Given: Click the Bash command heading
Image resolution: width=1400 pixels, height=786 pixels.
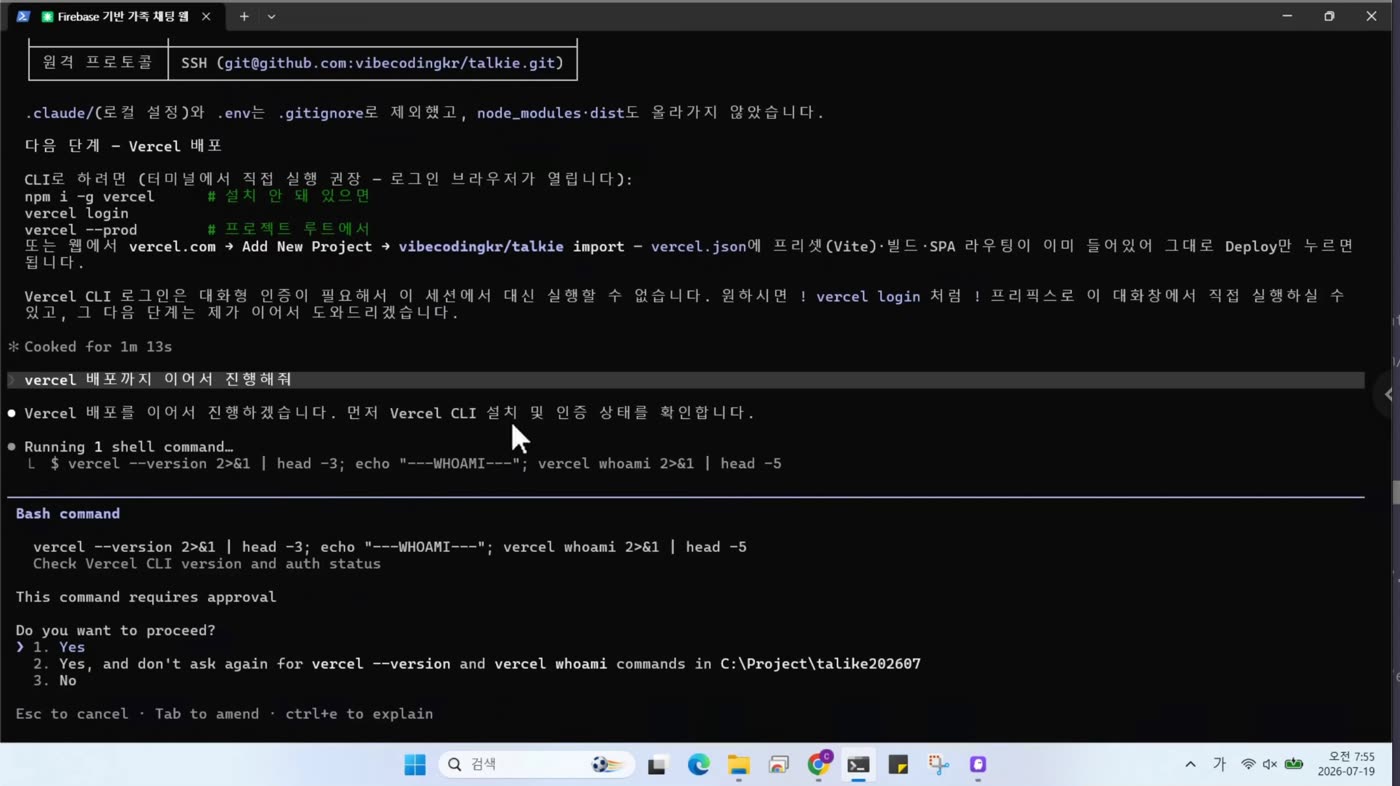Looking at the screenshot, I should [68, 514].
